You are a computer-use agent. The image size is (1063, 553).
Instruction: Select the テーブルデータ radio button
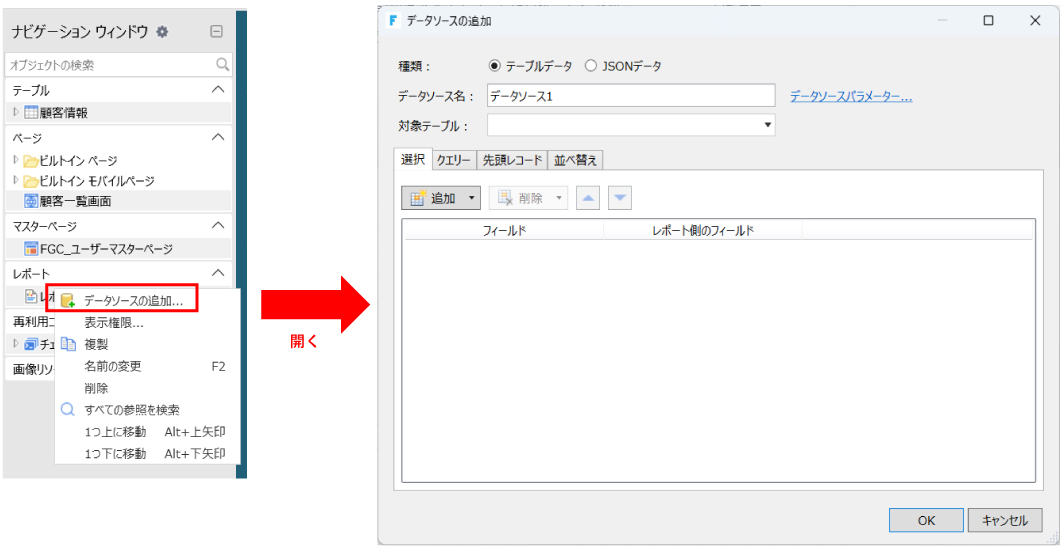[494, 66]
